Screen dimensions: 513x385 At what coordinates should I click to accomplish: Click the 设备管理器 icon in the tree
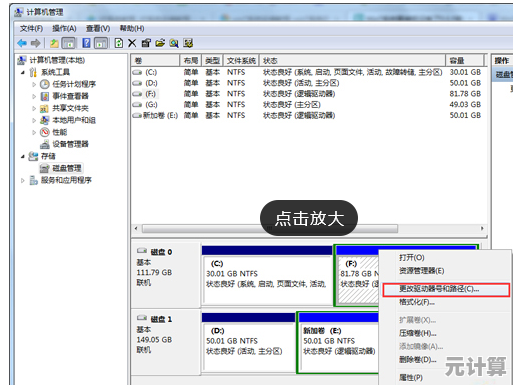(x=45, y=144)
